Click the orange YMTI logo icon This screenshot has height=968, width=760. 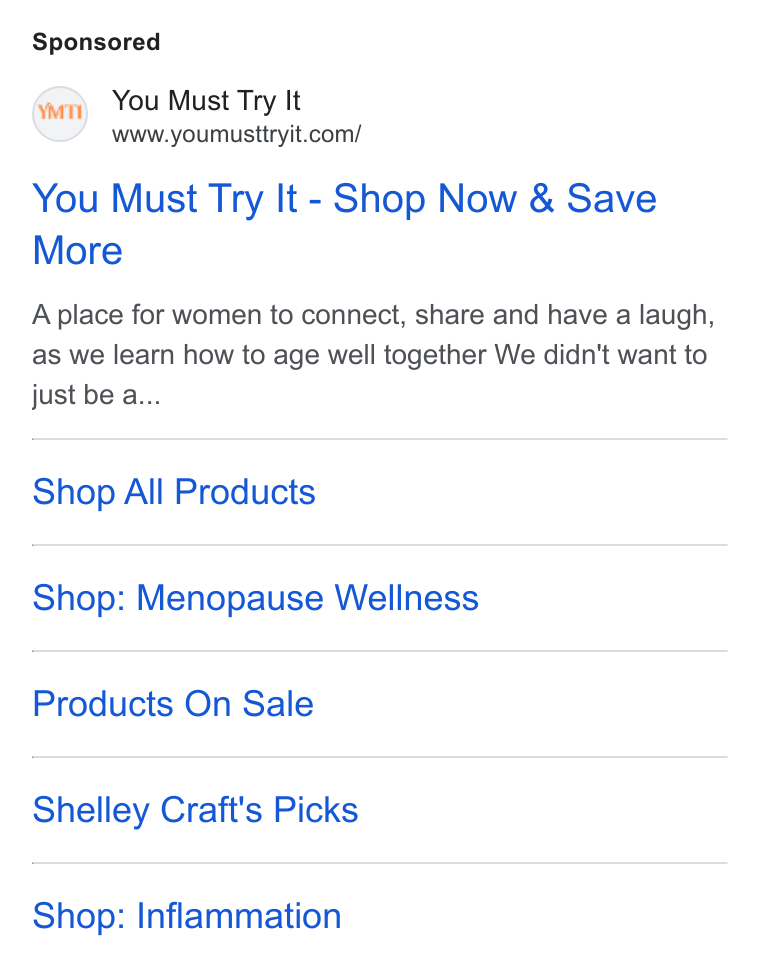(x=60, y=114)
